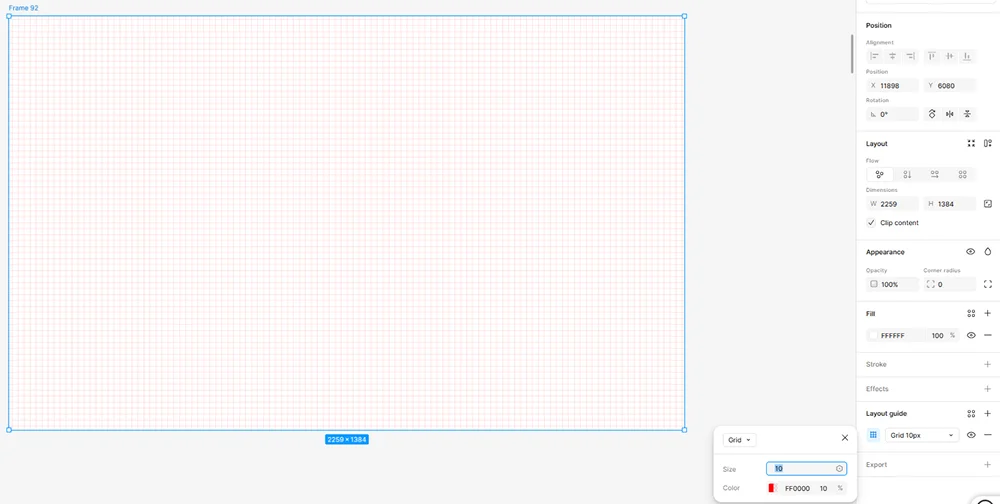Flip the frame horizontally
This screenshot has height=504, width=1000.
pos(950,114)
